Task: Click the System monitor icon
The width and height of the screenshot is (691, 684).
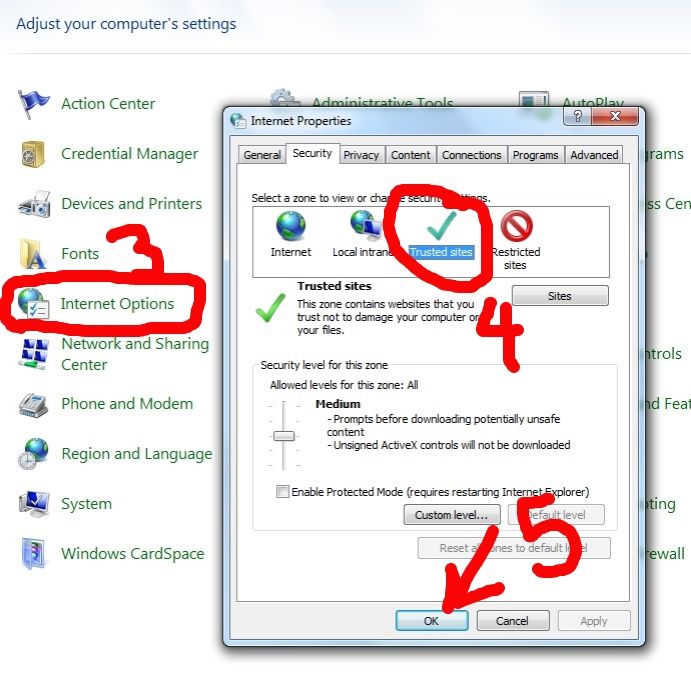Action: pos(33,503)
